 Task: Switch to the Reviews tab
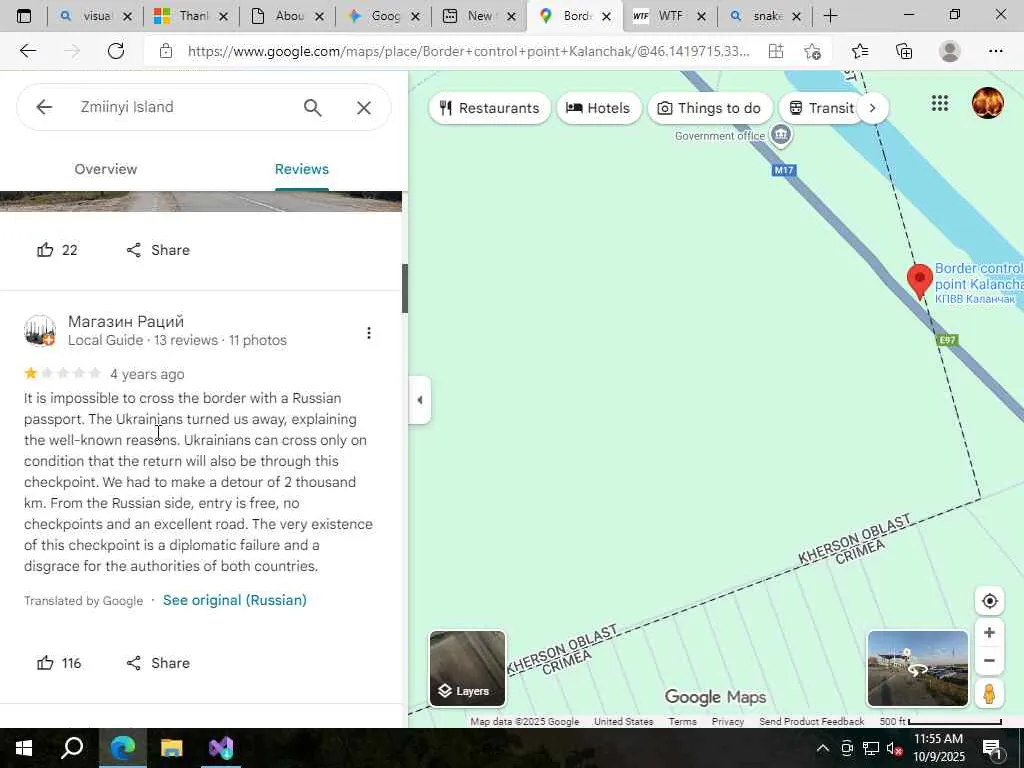(302, 169)
